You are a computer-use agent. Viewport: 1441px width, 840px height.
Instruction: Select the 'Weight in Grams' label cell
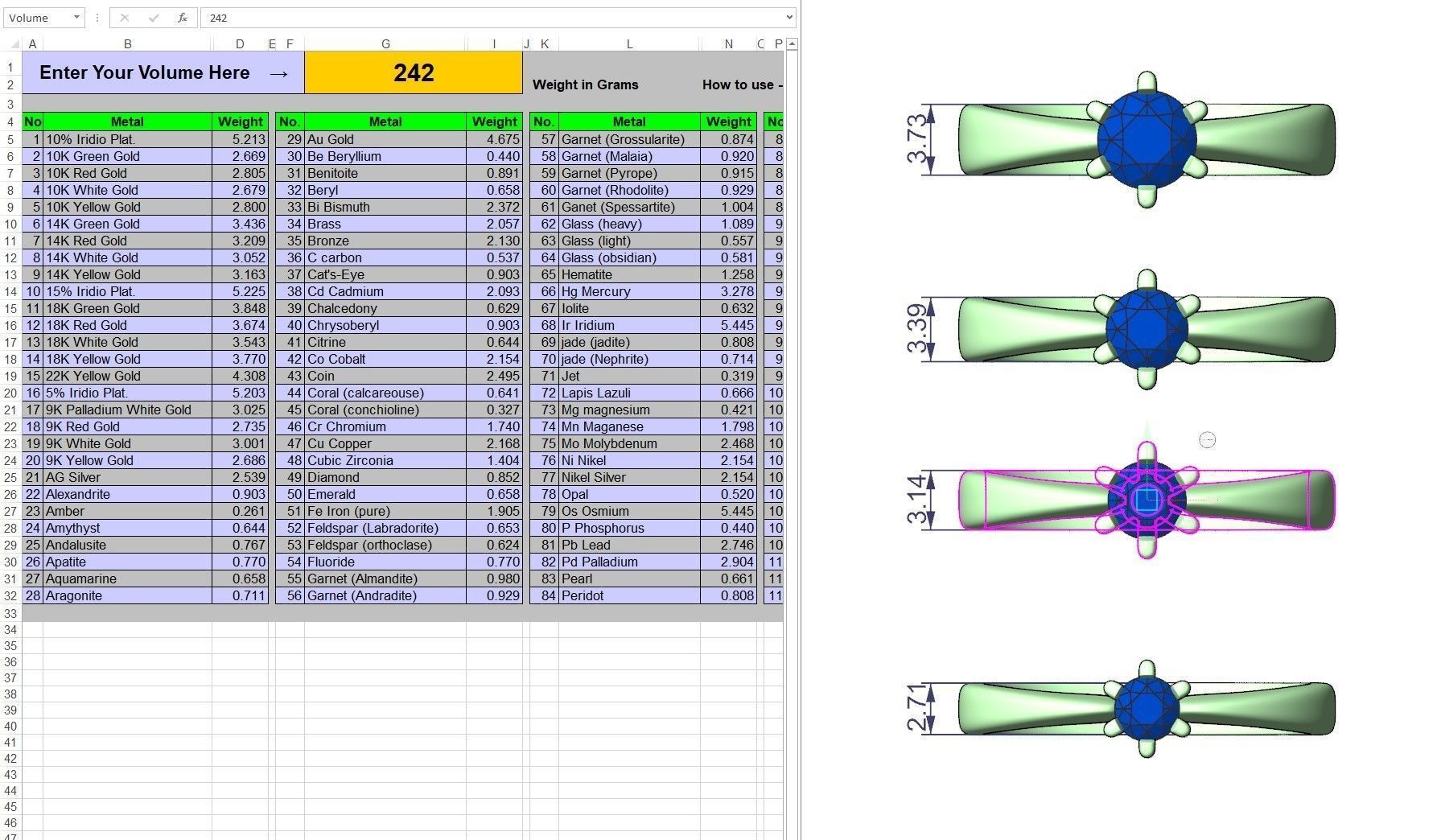(586, 84)
